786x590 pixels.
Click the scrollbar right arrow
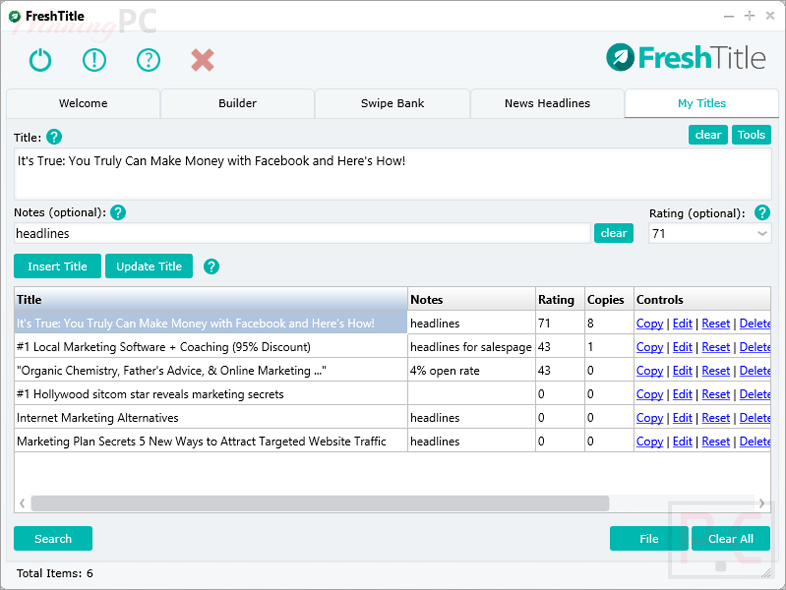[x=762, y=503]
